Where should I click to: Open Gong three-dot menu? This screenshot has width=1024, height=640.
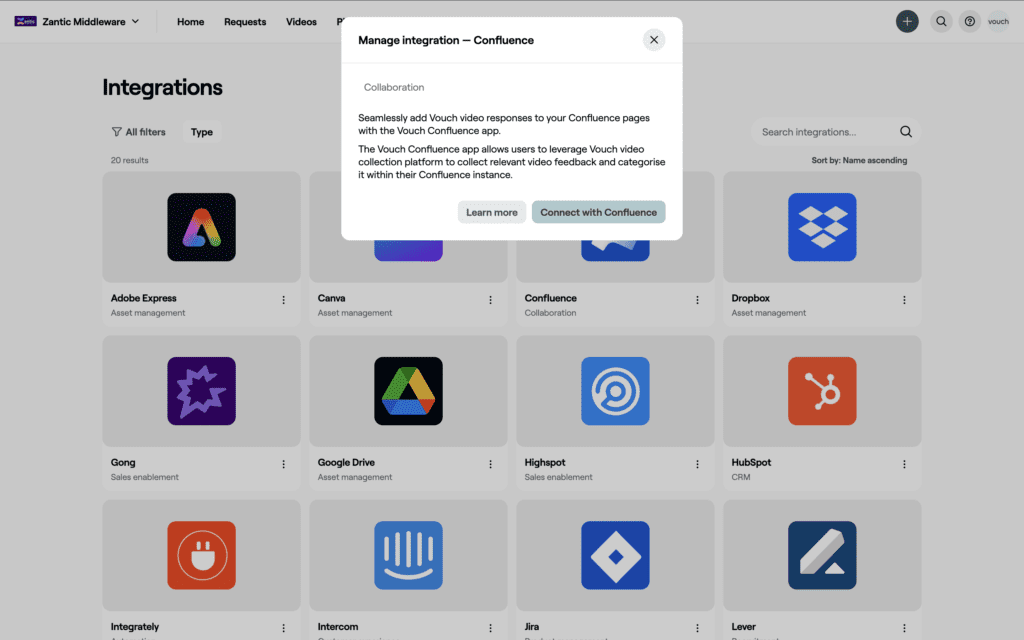coord(283,464)
